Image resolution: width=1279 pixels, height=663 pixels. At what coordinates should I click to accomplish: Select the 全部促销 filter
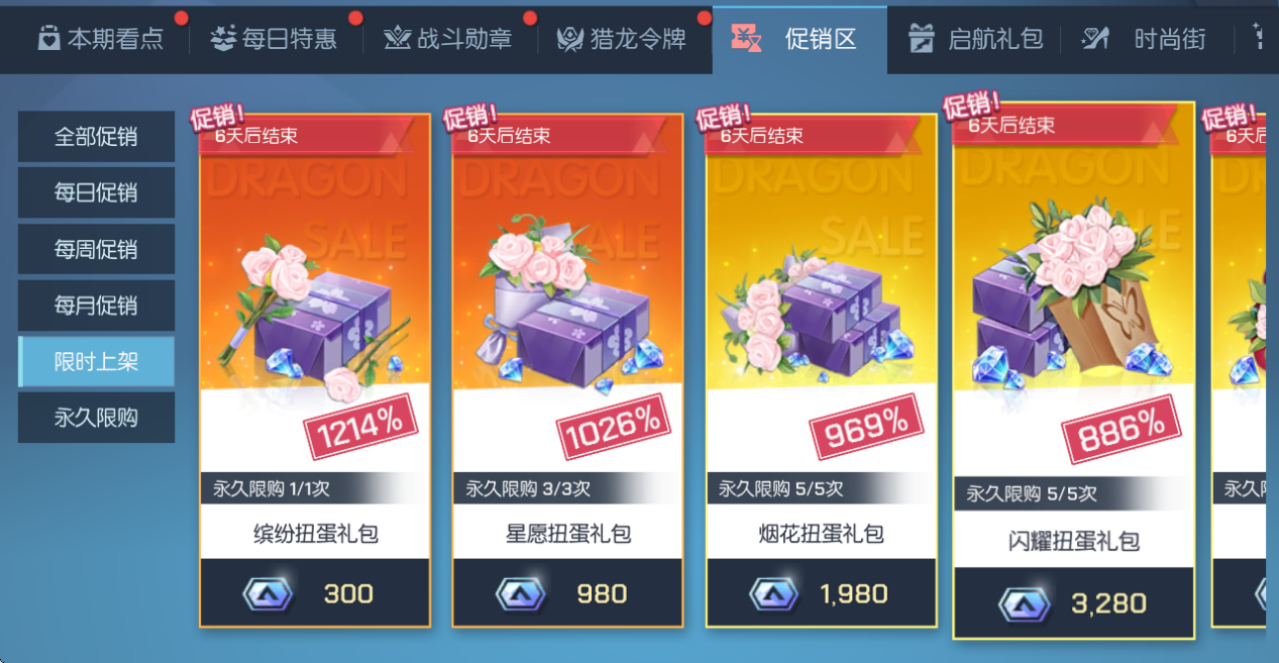[x=96, y=137]
